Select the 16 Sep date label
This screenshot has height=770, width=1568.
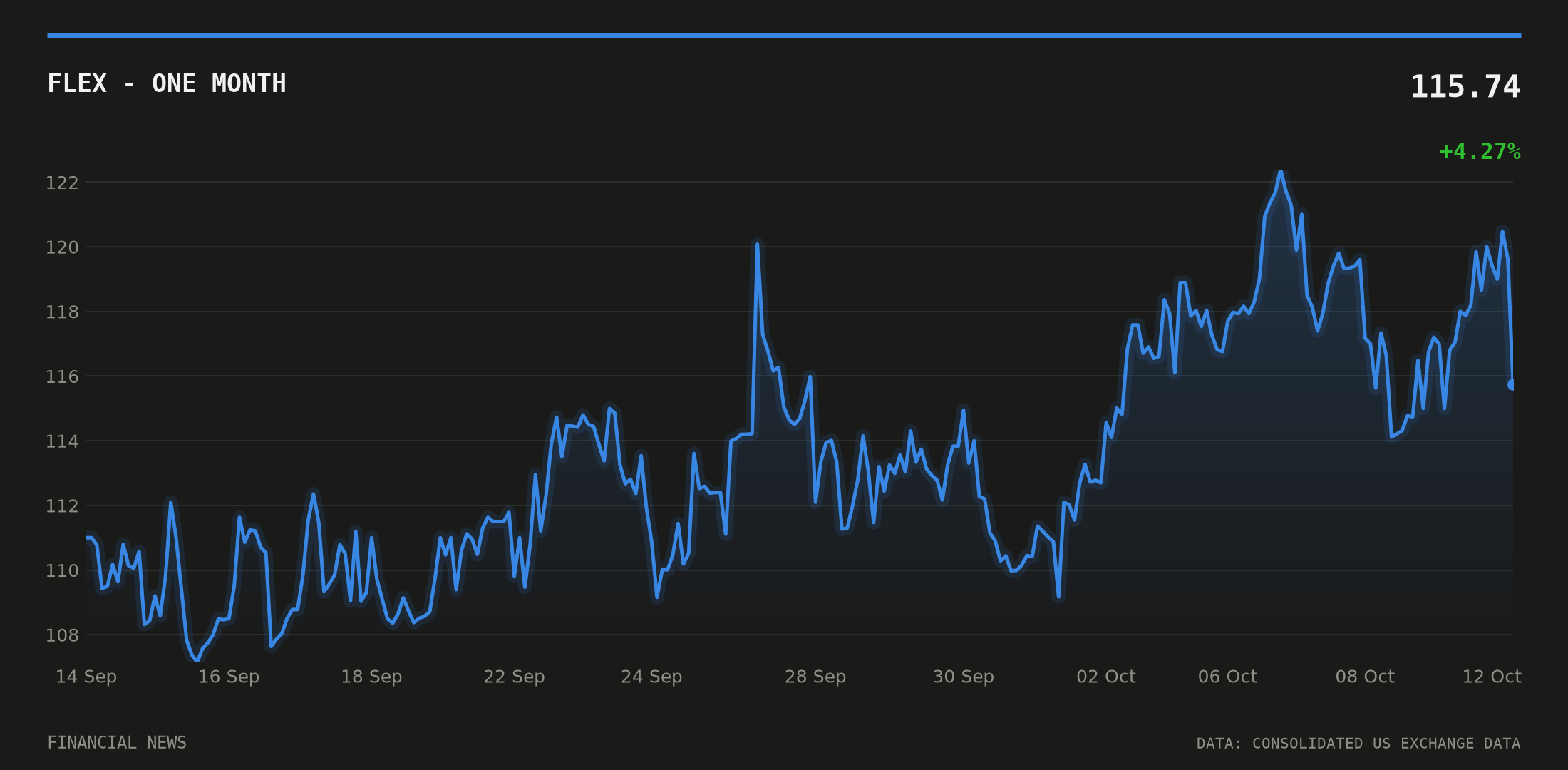click(x=229, y=677)
